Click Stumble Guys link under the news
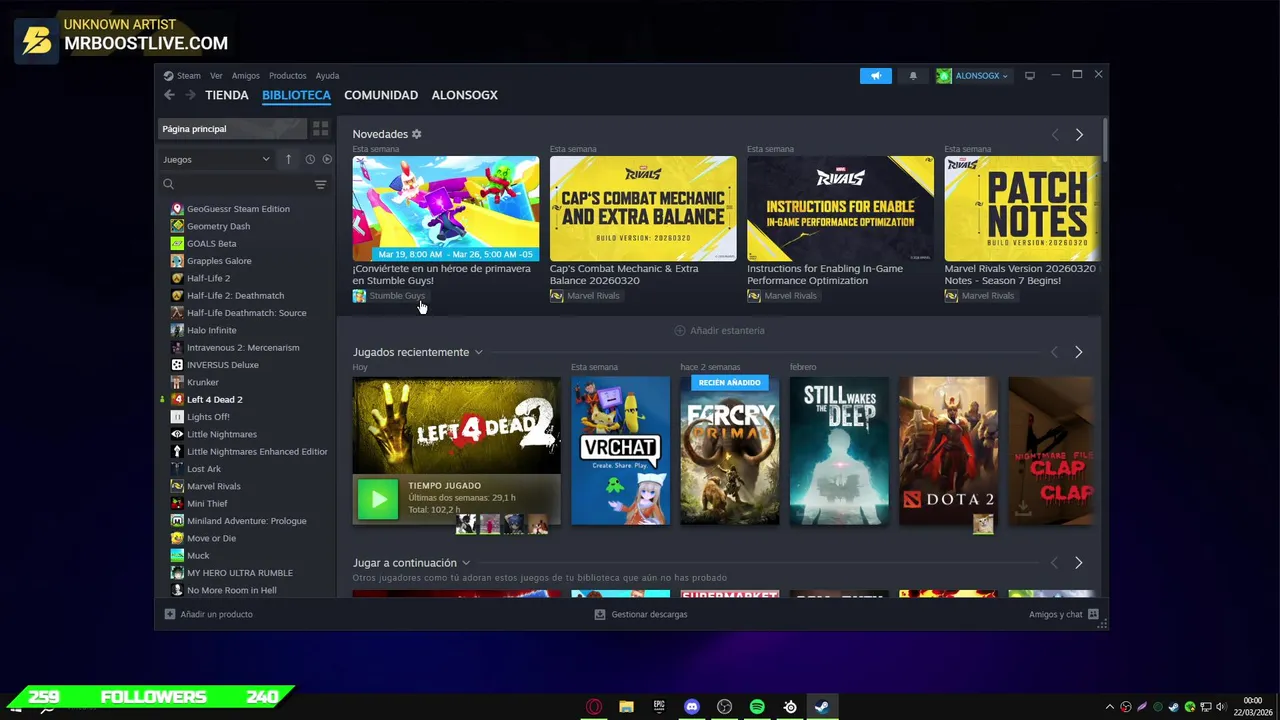 pos(397,296)
